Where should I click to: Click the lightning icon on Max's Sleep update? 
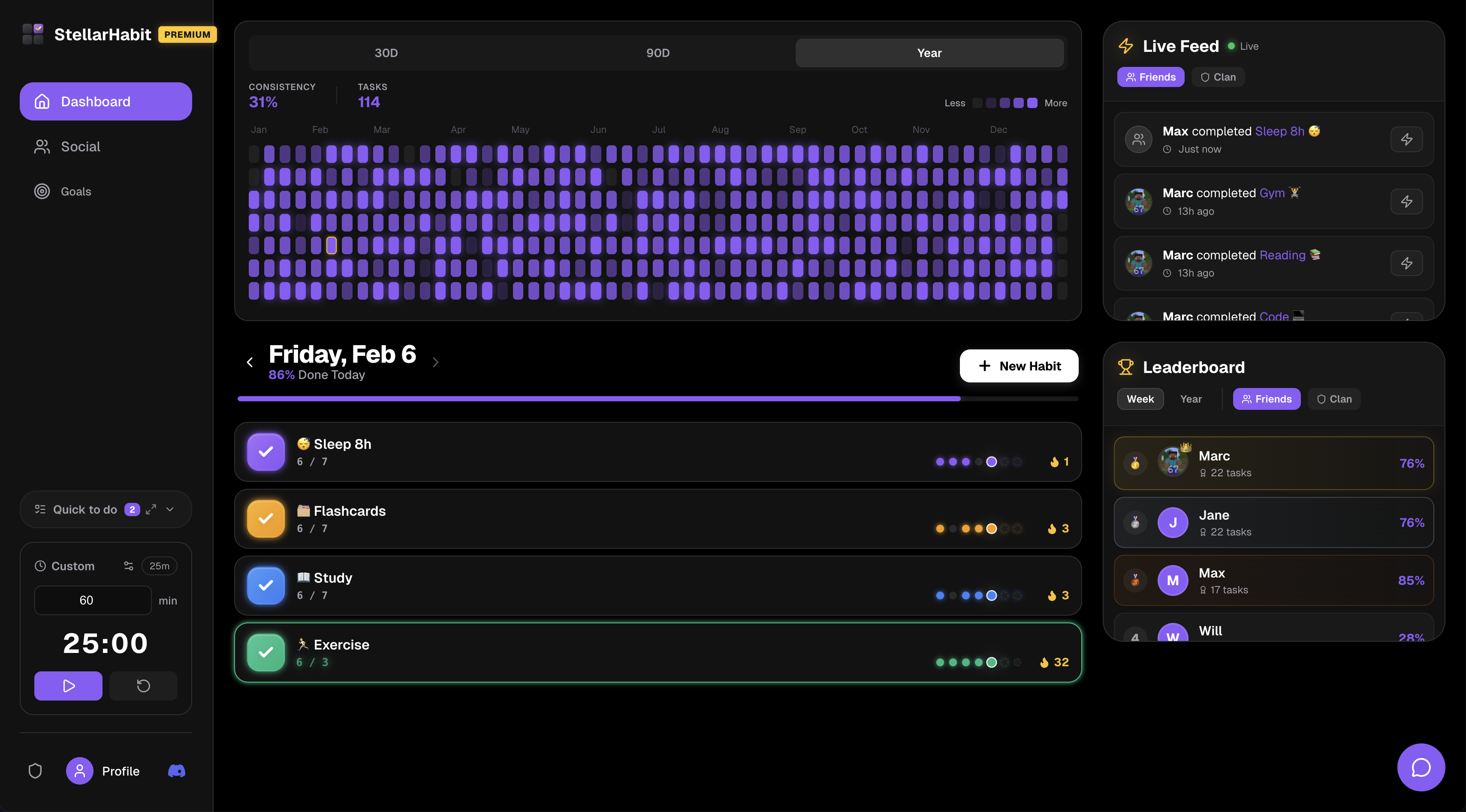pos(1406,139)
